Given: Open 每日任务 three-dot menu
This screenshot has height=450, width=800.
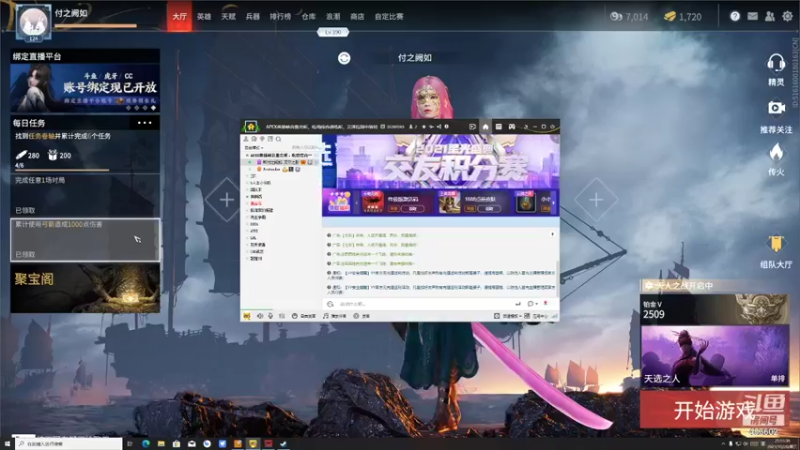Looking at the screenshot, I should pyautogui.click(x=144, y=123).
